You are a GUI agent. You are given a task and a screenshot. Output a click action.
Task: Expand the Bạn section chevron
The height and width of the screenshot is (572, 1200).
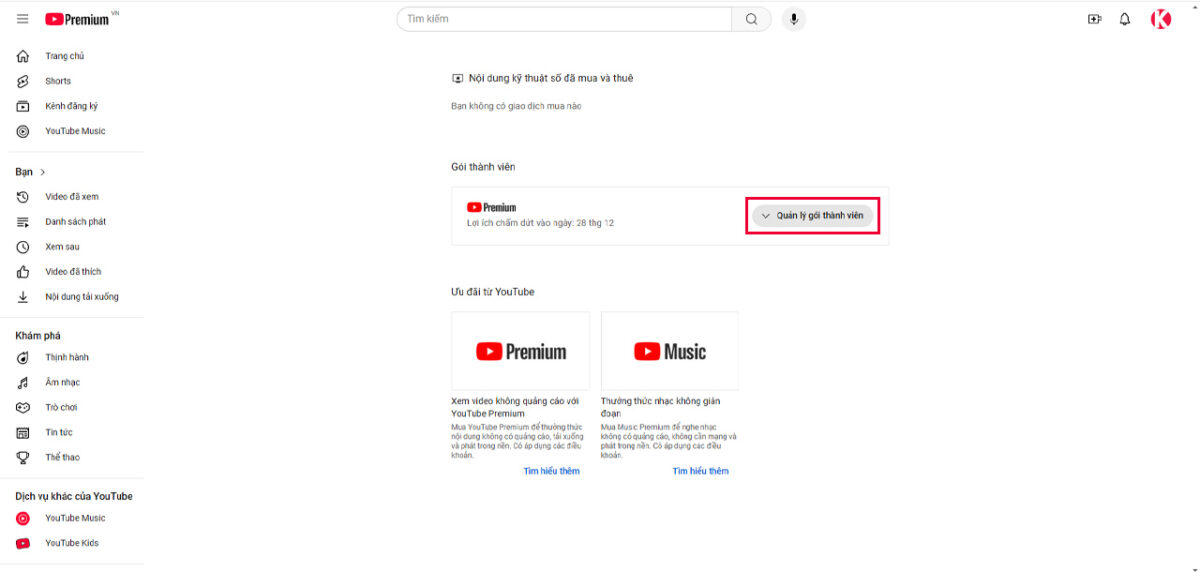(x=42, y=172)
